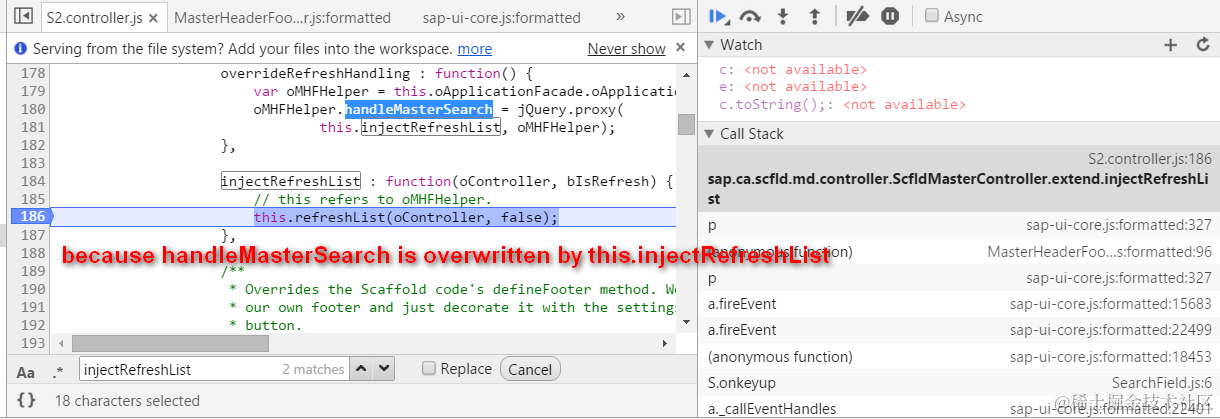
Task: Toggle the file navigator sidebar icon
Action: pos(22,16)
